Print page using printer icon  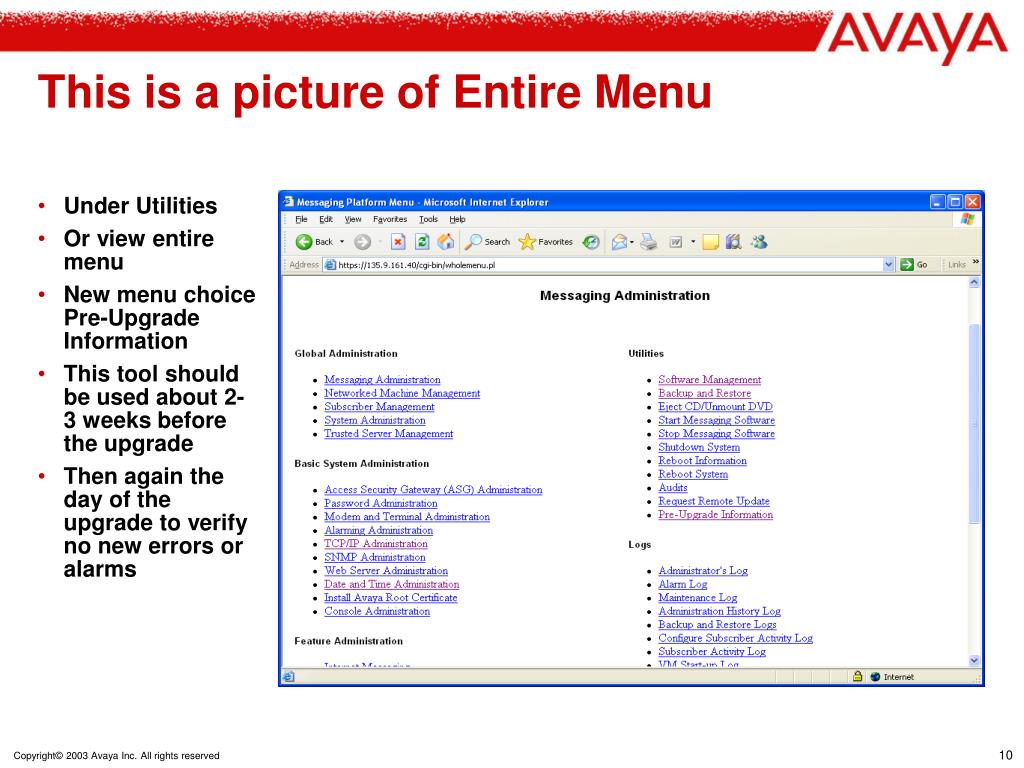tap(648, 242)
